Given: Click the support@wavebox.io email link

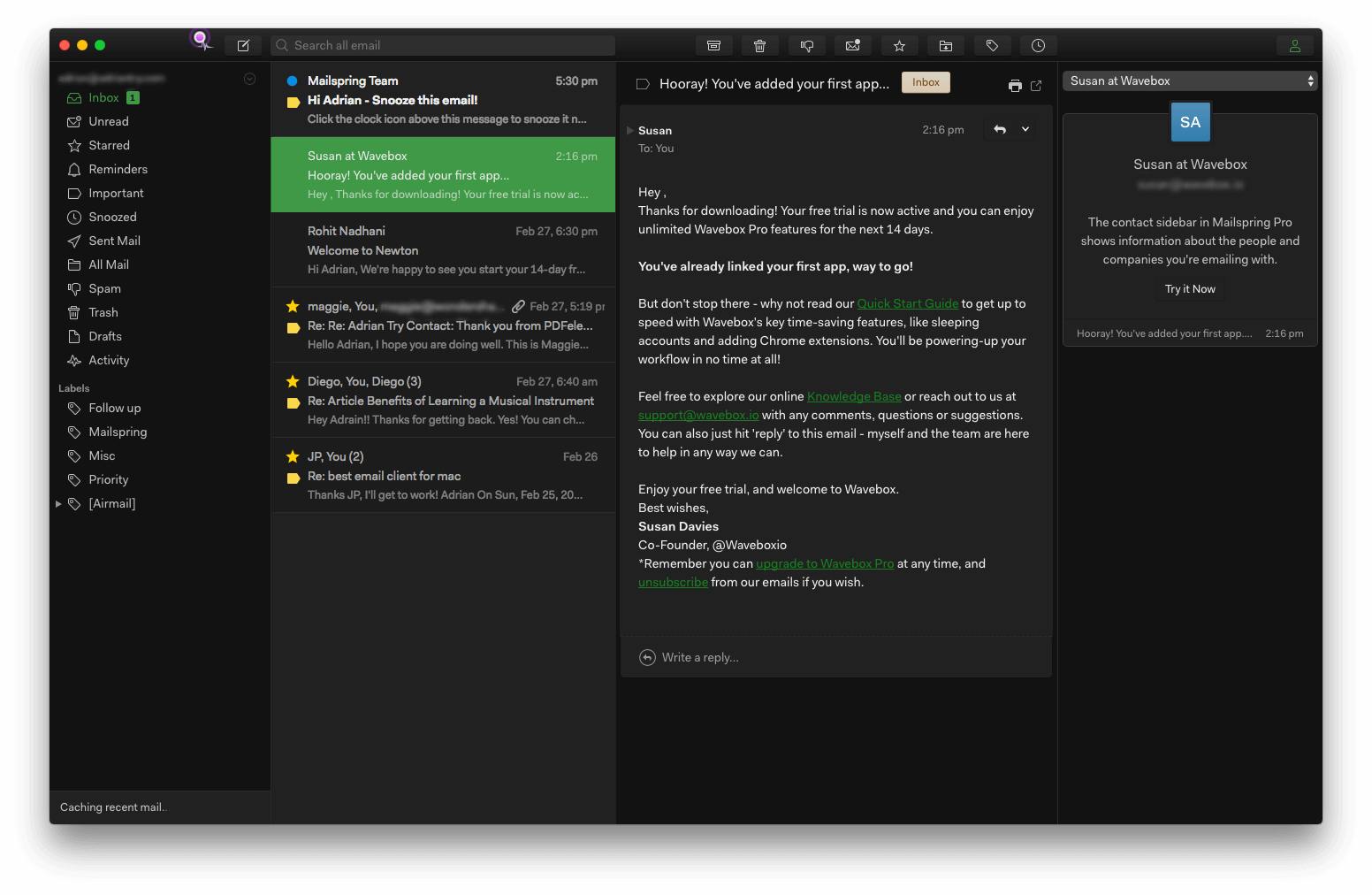Looking at the screenshot, I should coord(698,415).
